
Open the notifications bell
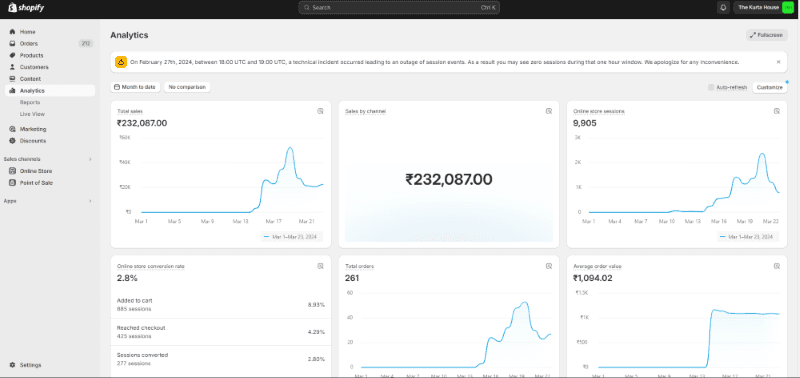point(723,8)
